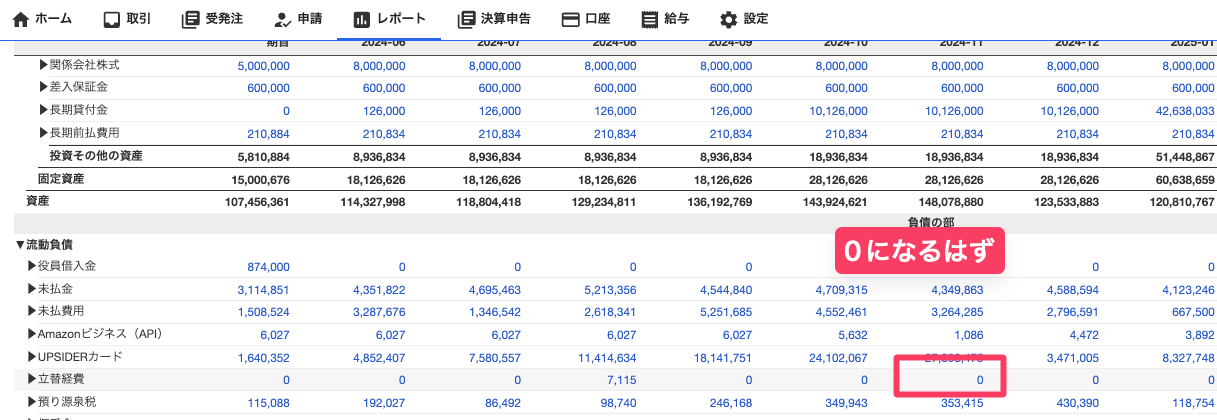
Task: Open 未払金 value 4,351,822
Action: click(x=379, y=290)
